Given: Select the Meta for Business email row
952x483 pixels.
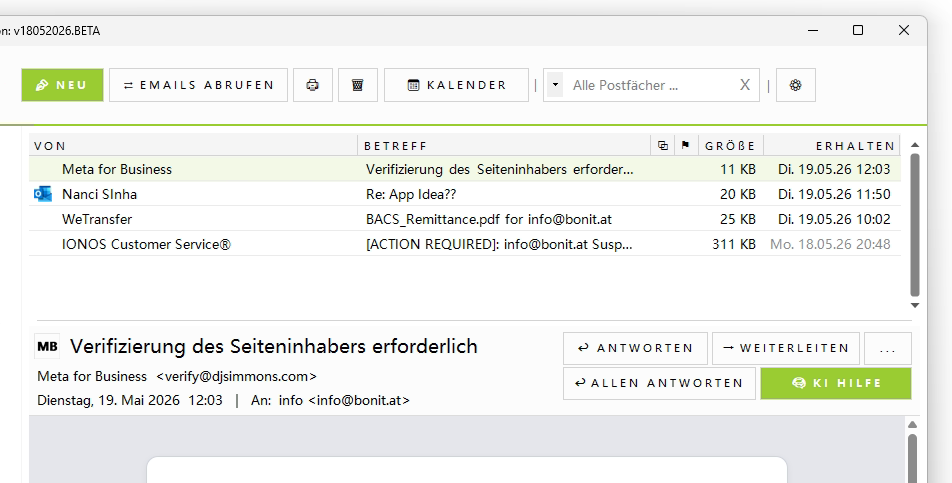Looking at the screenshot, I should pos(465,169).
